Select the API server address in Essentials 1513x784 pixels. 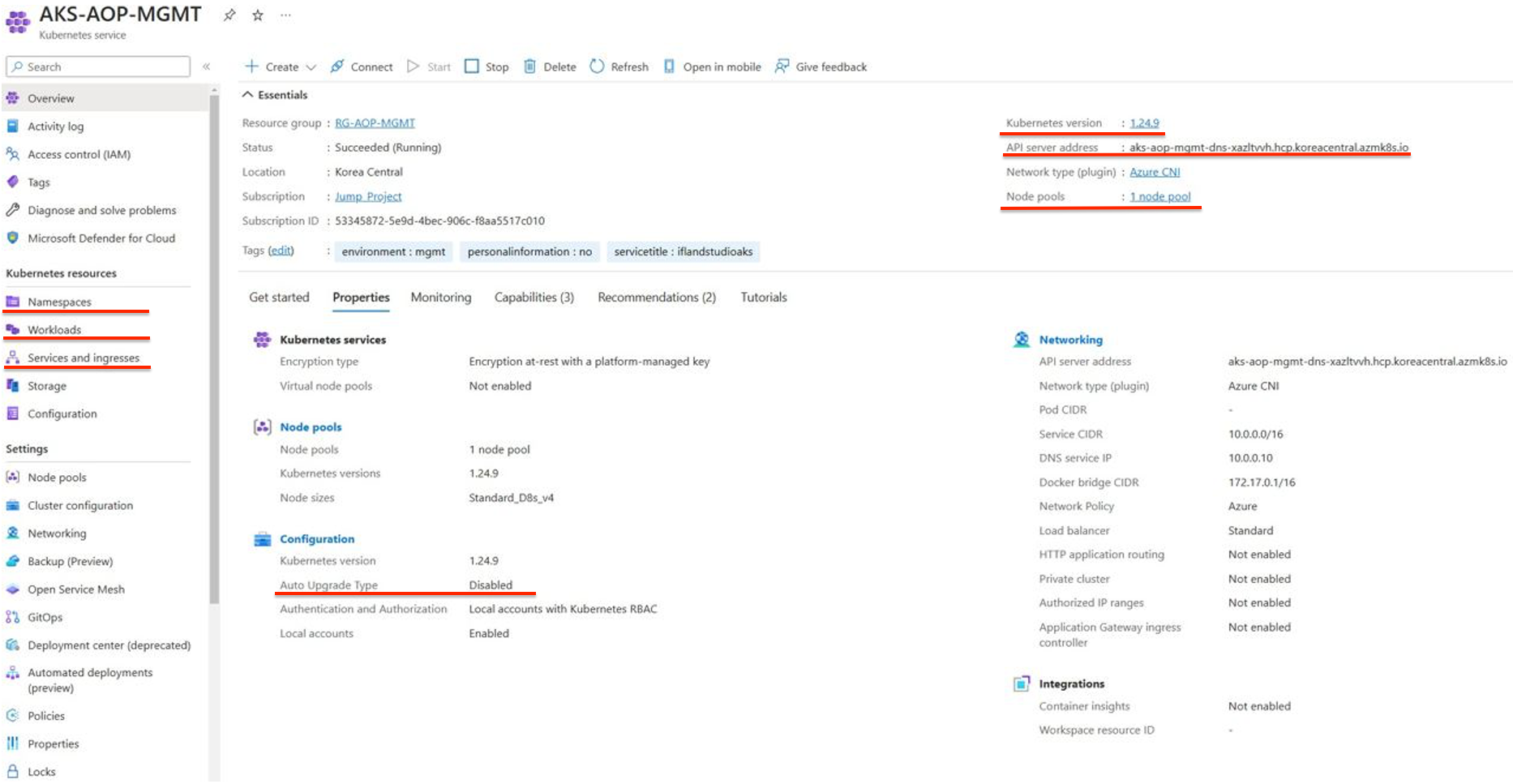click(x=1269, y=148)
